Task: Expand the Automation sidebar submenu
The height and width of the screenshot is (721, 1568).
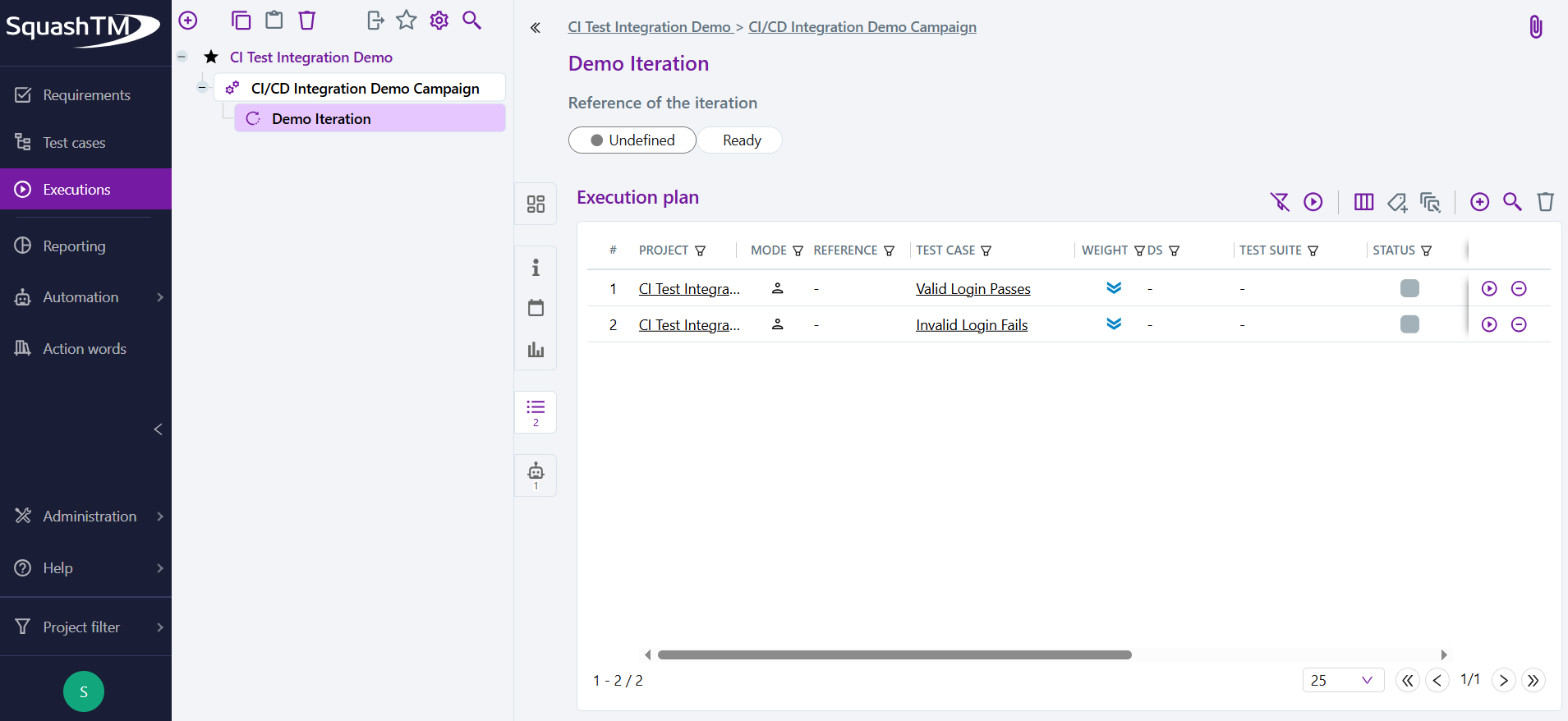Action: pos(159,297)
